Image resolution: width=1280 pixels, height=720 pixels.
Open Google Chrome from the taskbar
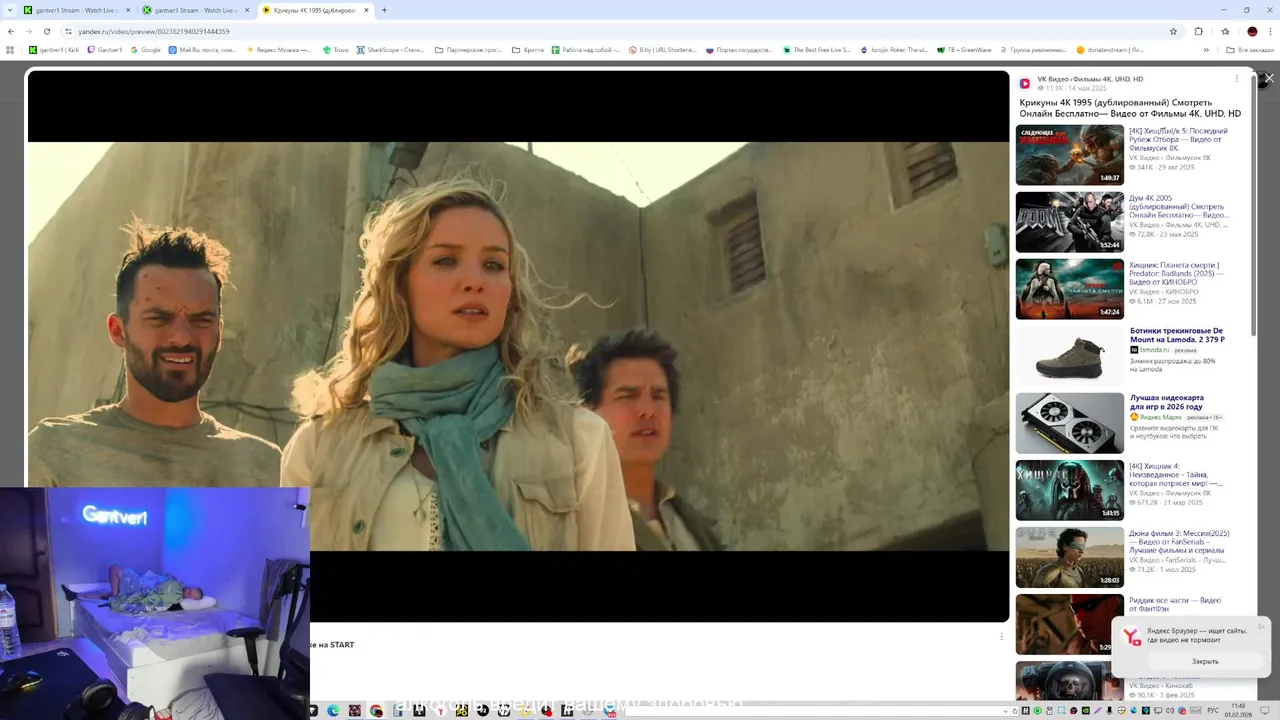[x=376, y=711]
